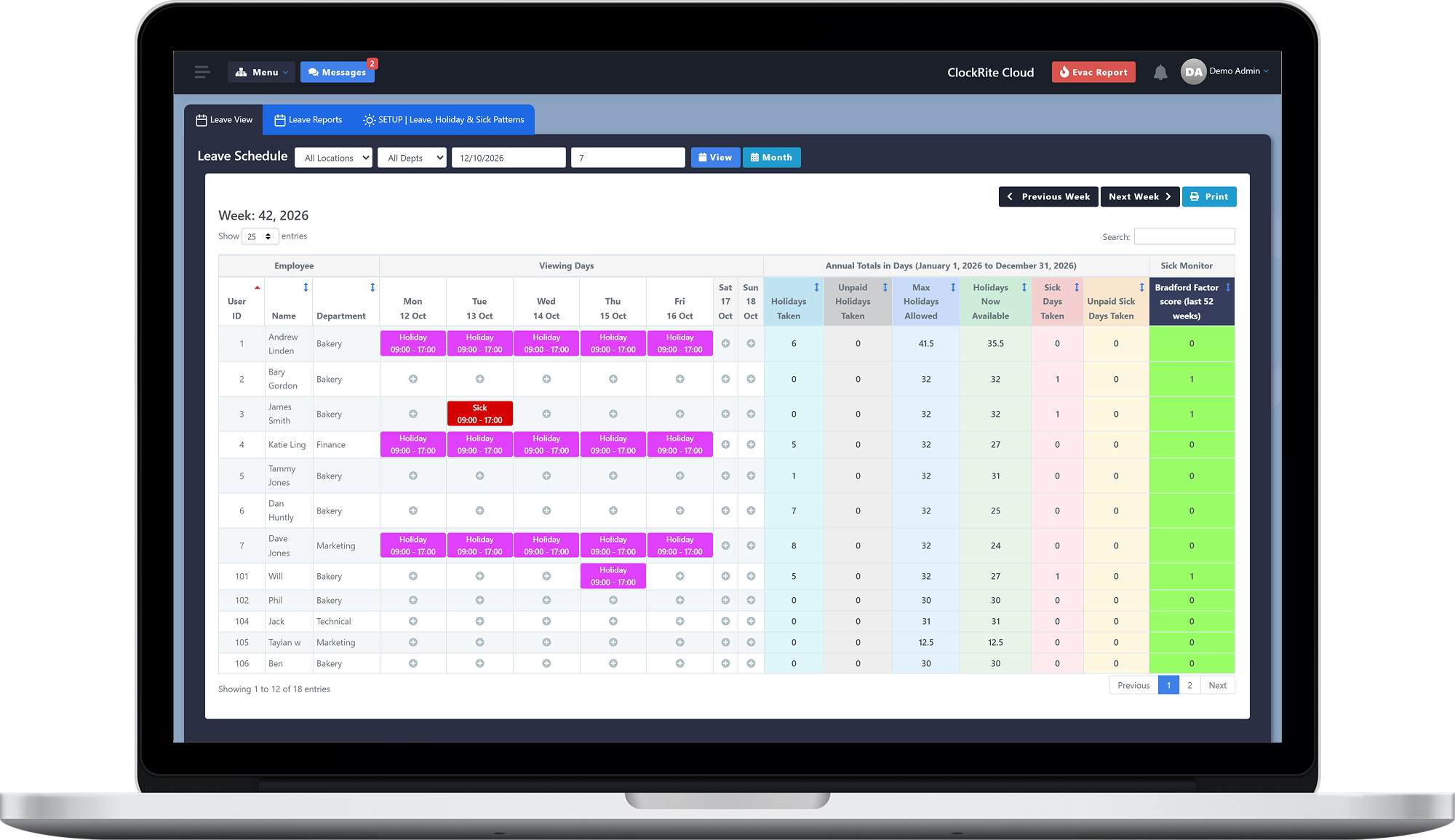Sort by Department column arrow

[372, 287]
